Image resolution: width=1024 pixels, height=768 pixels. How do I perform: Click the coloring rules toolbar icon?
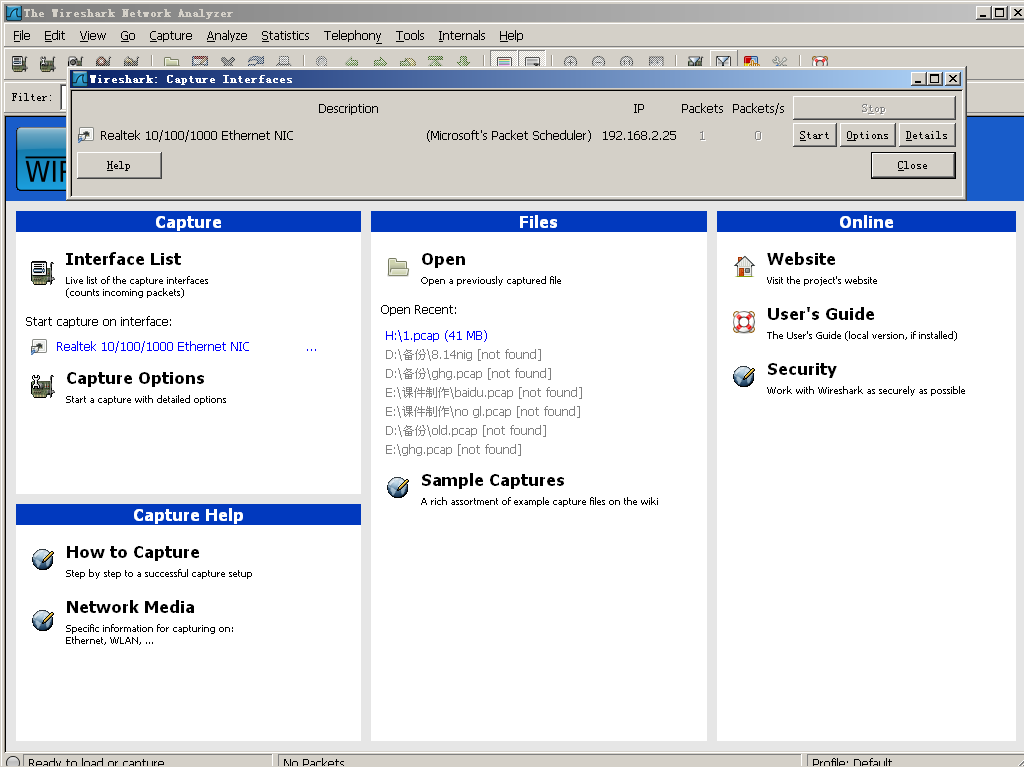pyautogui.click(x=751, y=63)
